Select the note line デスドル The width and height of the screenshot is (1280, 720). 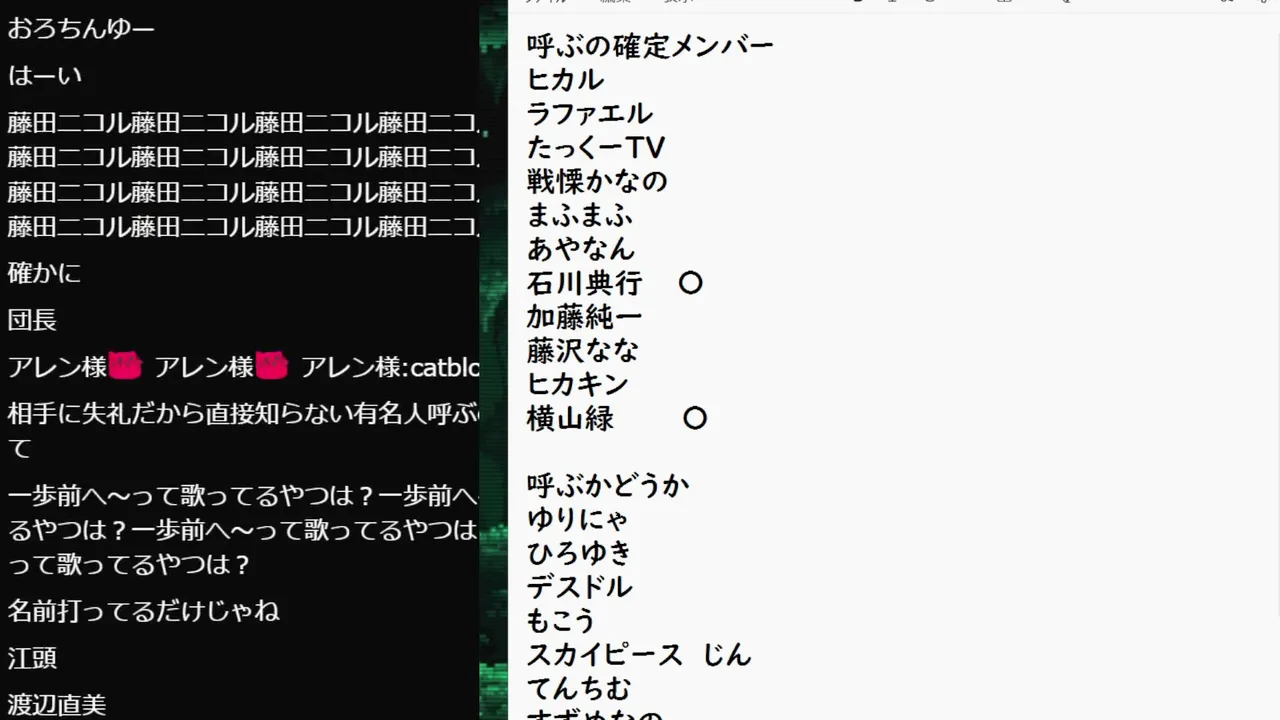click(x=580, y=587)
